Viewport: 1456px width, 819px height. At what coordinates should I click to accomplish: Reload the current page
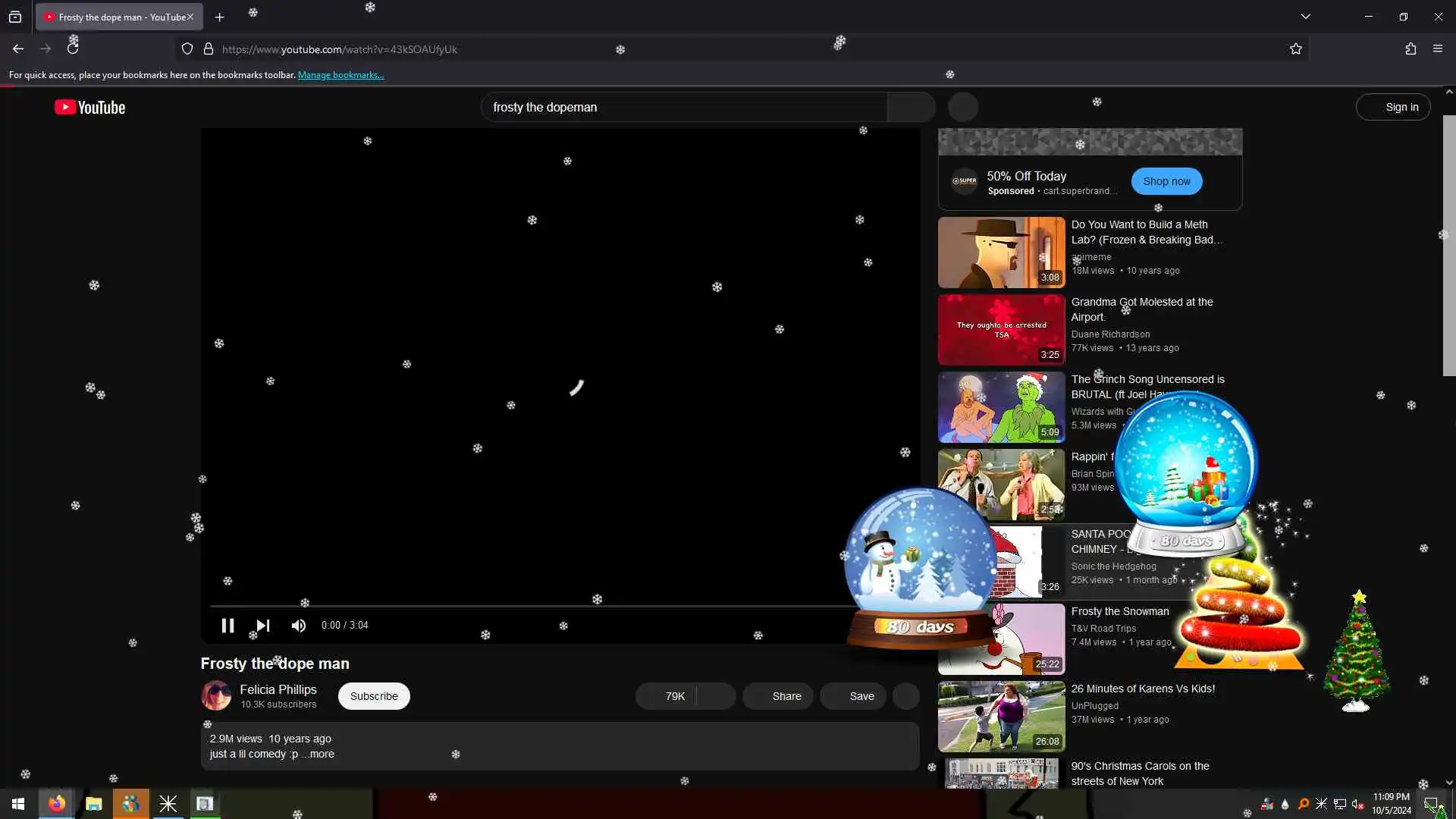(x=73, y=49)
